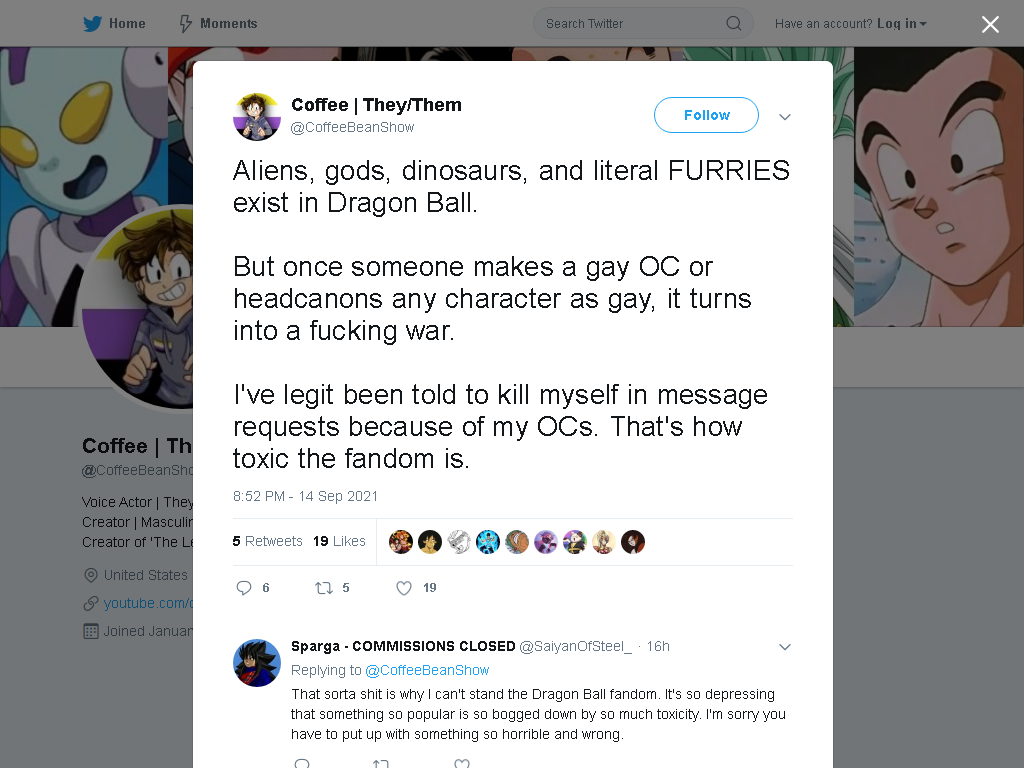Expand the tweet options chevron next to Follow
The height and width of the screenshot is (768, 1024).
pos(785,117)
